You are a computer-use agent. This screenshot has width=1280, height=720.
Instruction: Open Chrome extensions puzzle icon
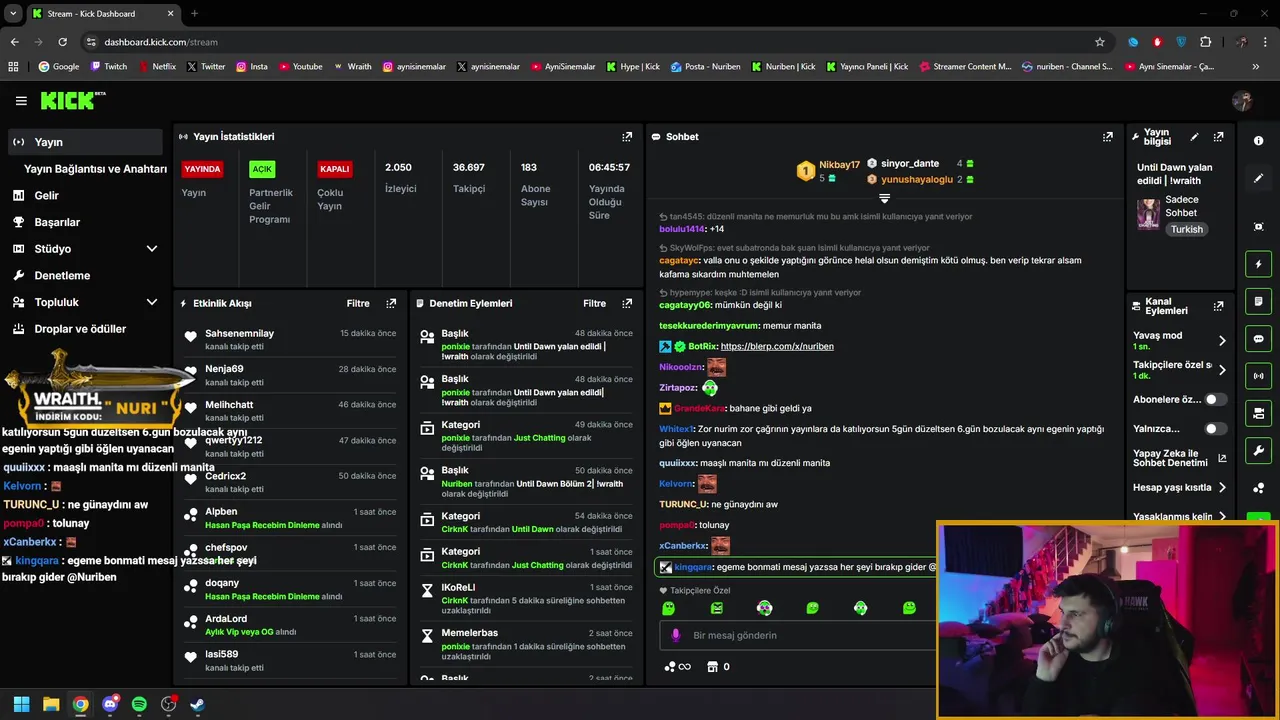point(1205,42)
